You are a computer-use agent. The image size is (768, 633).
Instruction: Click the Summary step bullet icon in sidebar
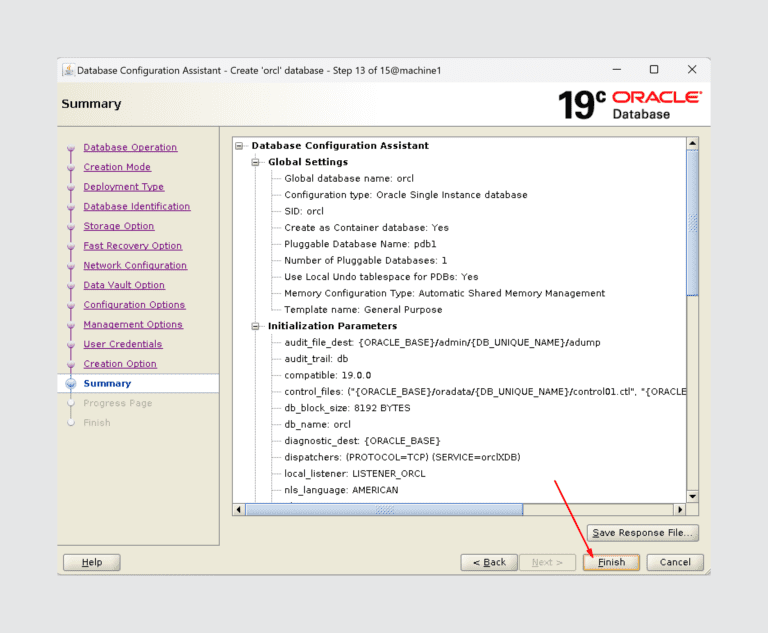[70, 384]
